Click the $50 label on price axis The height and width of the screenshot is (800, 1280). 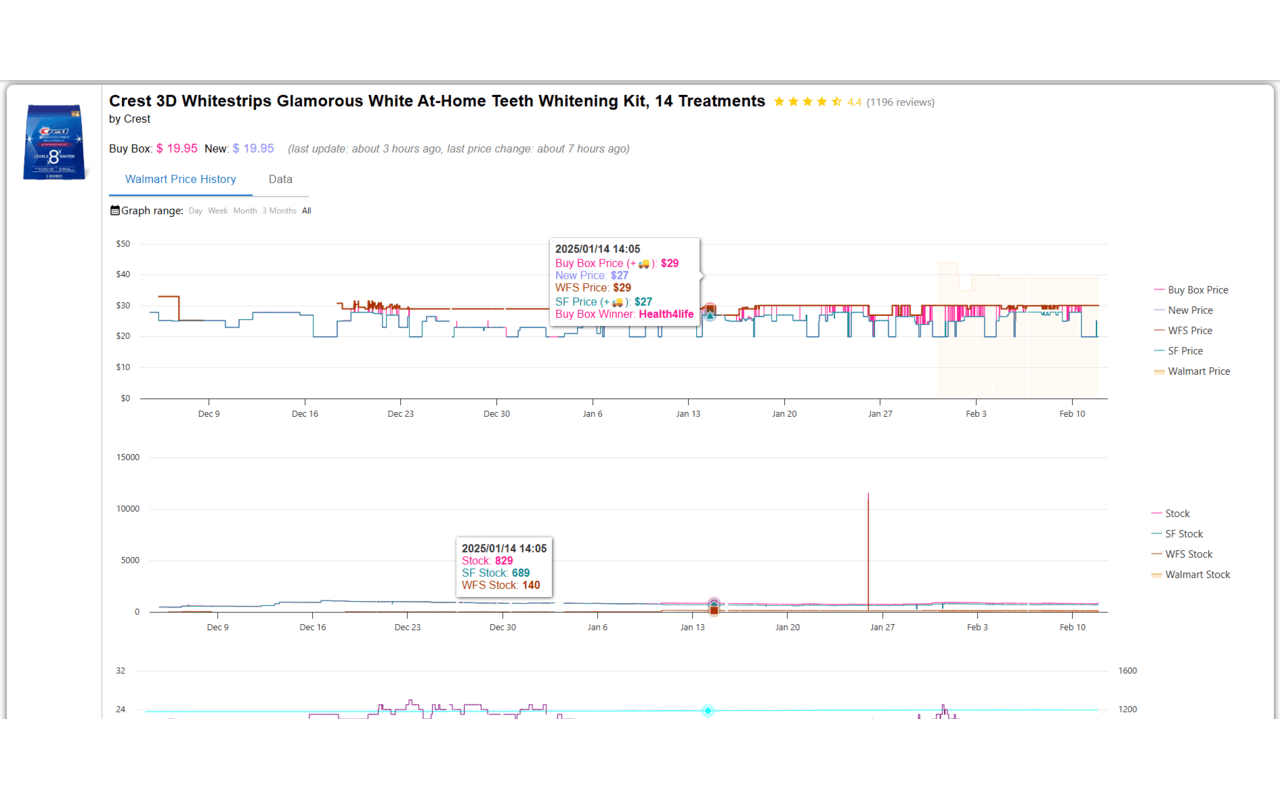click(123, 244)
